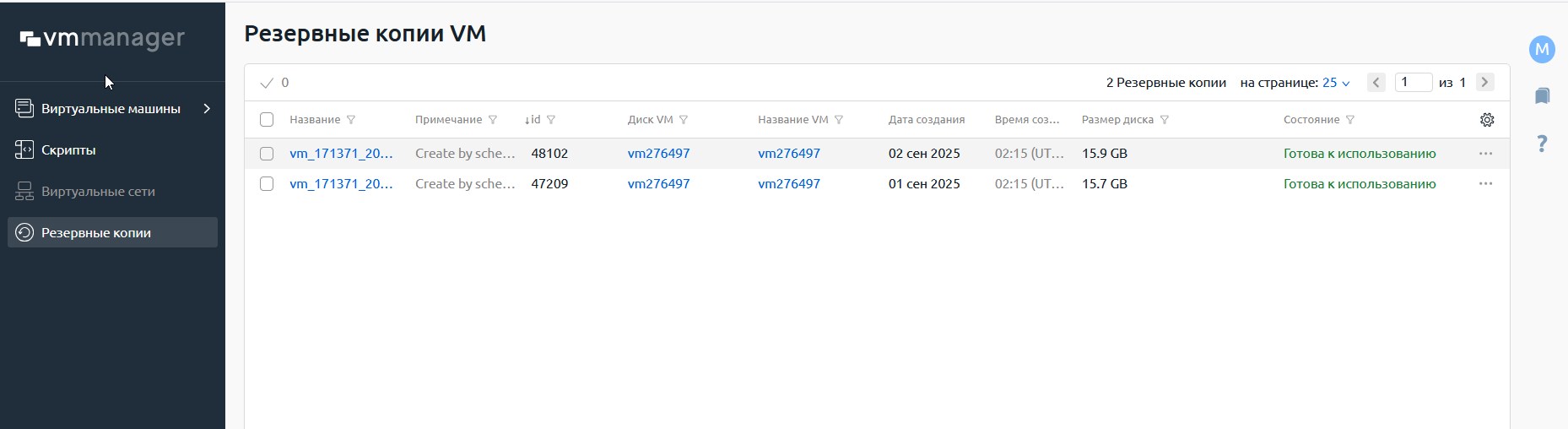Go to next page arrow
This screenshot has width=1568, height=429.
point(1484,83)
